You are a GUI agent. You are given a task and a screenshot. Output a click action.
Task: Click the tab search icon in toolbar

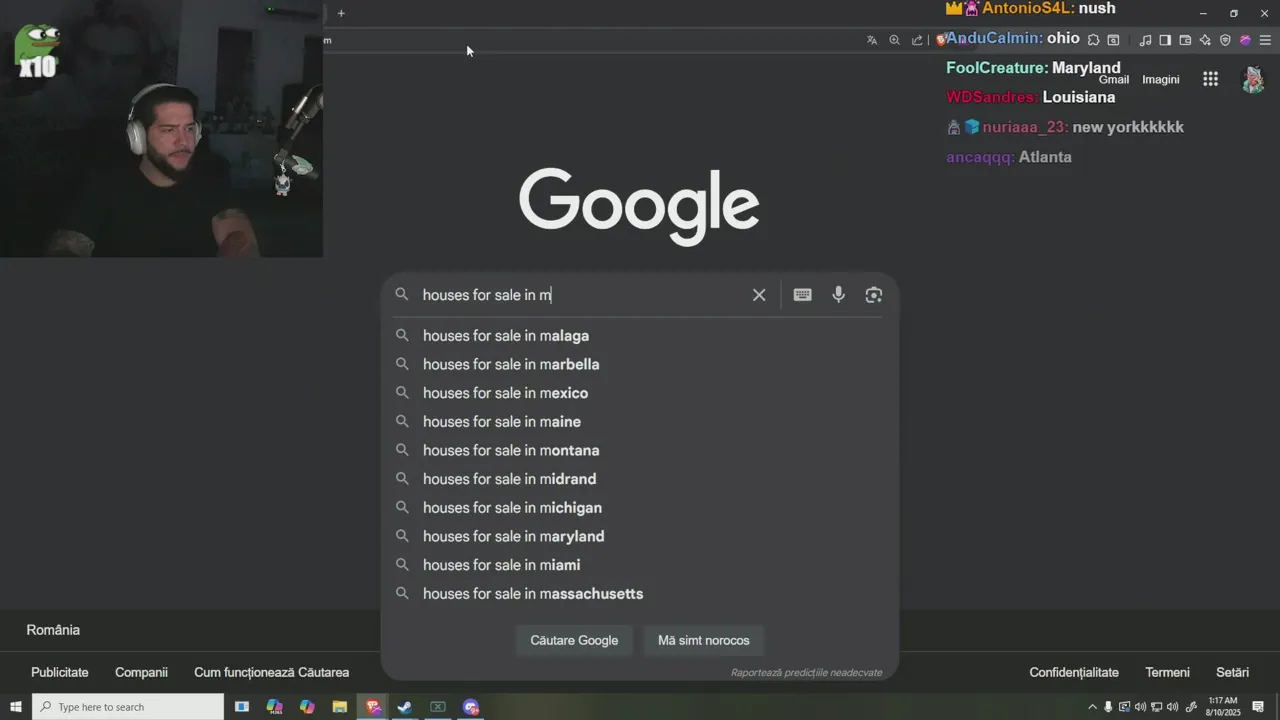point(1113,40)
